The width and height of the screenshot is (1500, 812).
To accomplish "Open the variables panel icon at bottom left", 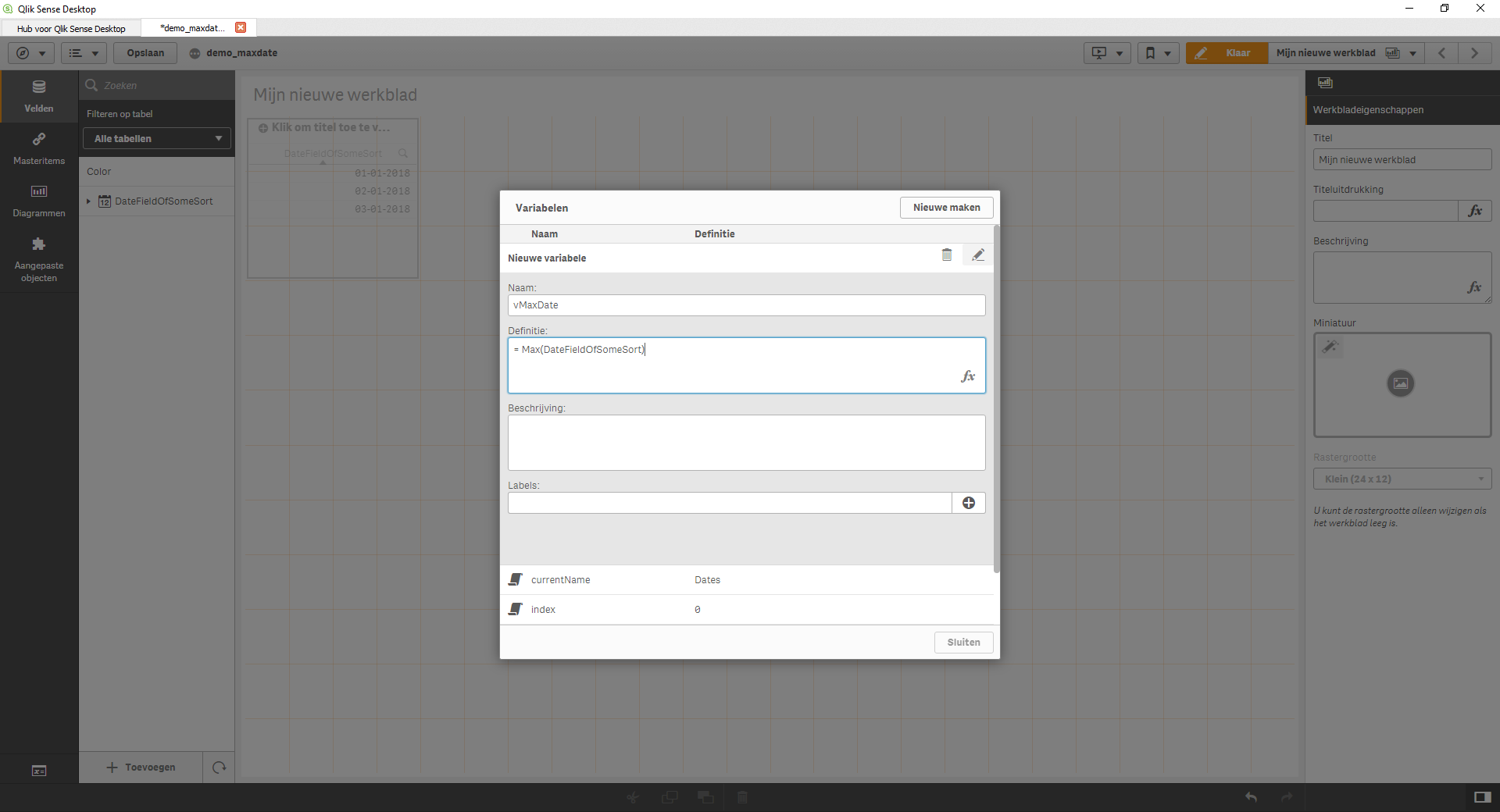I will 39,771.
